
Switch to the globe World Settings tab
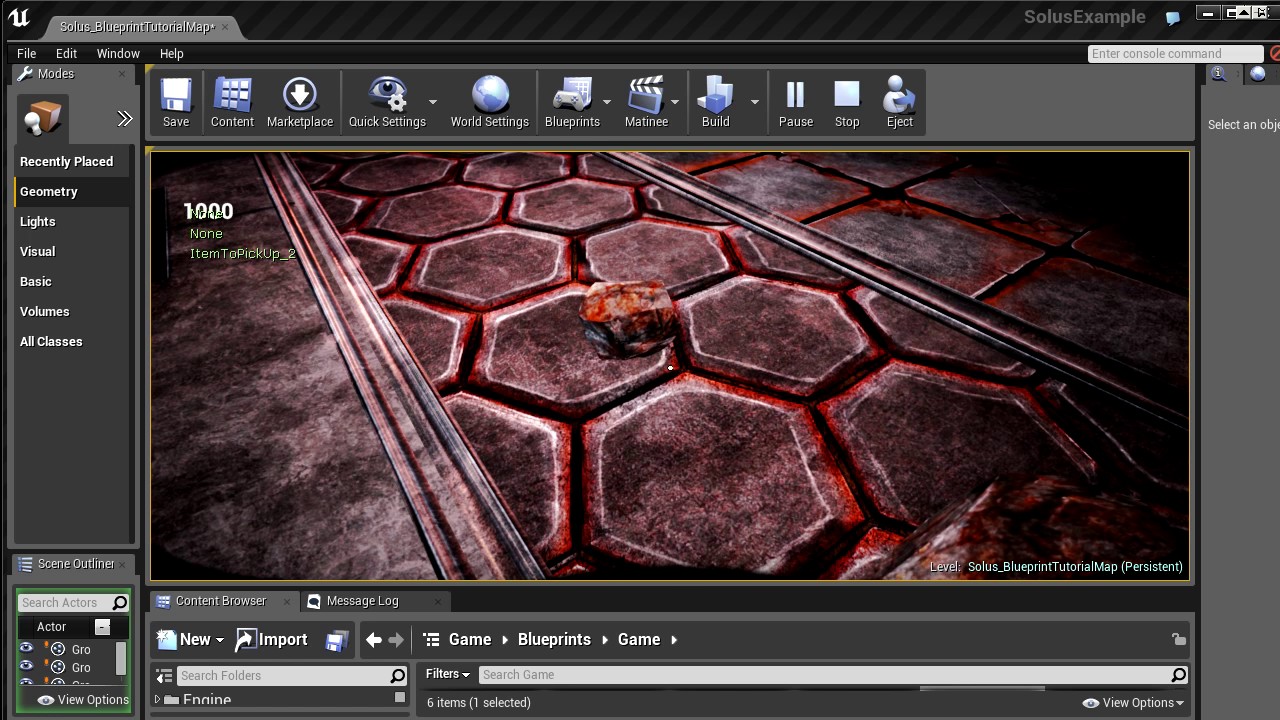coord(1258,74)
